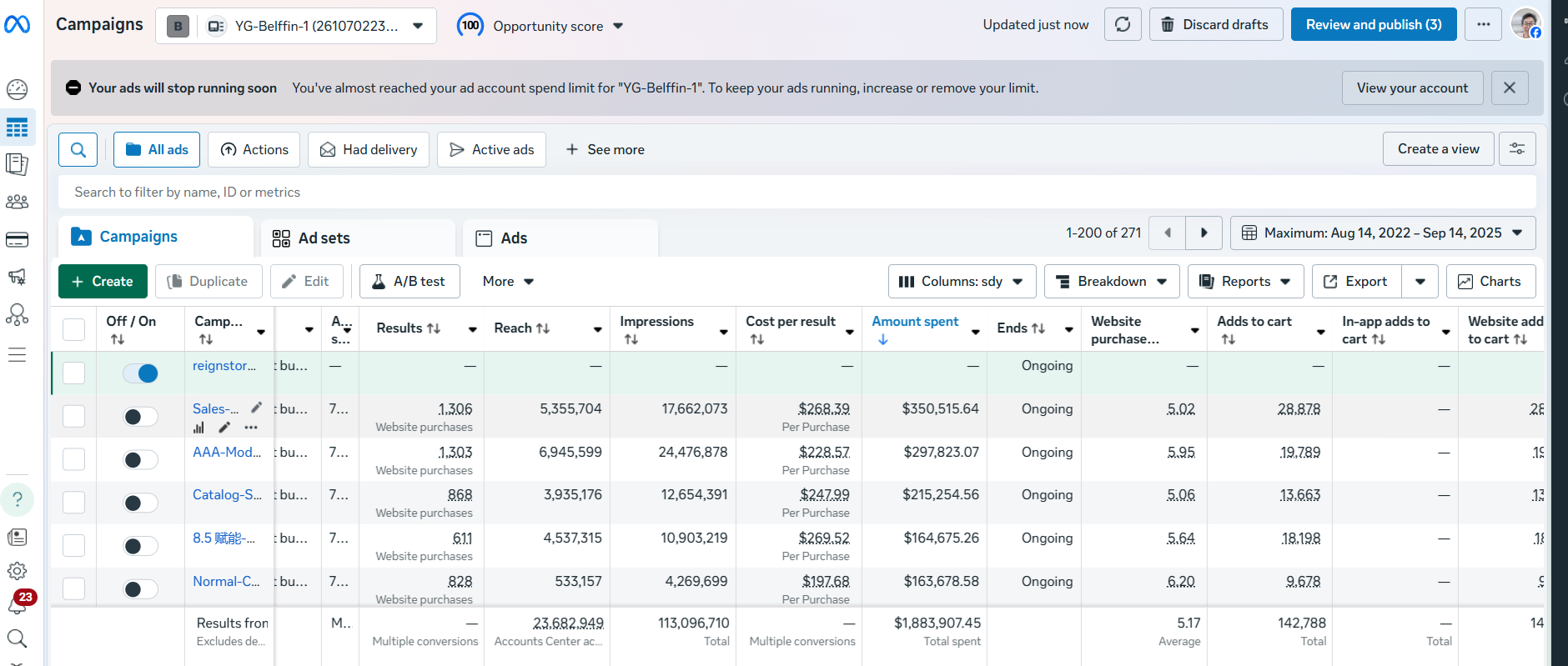Image resolution: width=1568 pixels, height=666 pixels.
Task: Turn off the reignstor campaign toggle
Action: 140,373
